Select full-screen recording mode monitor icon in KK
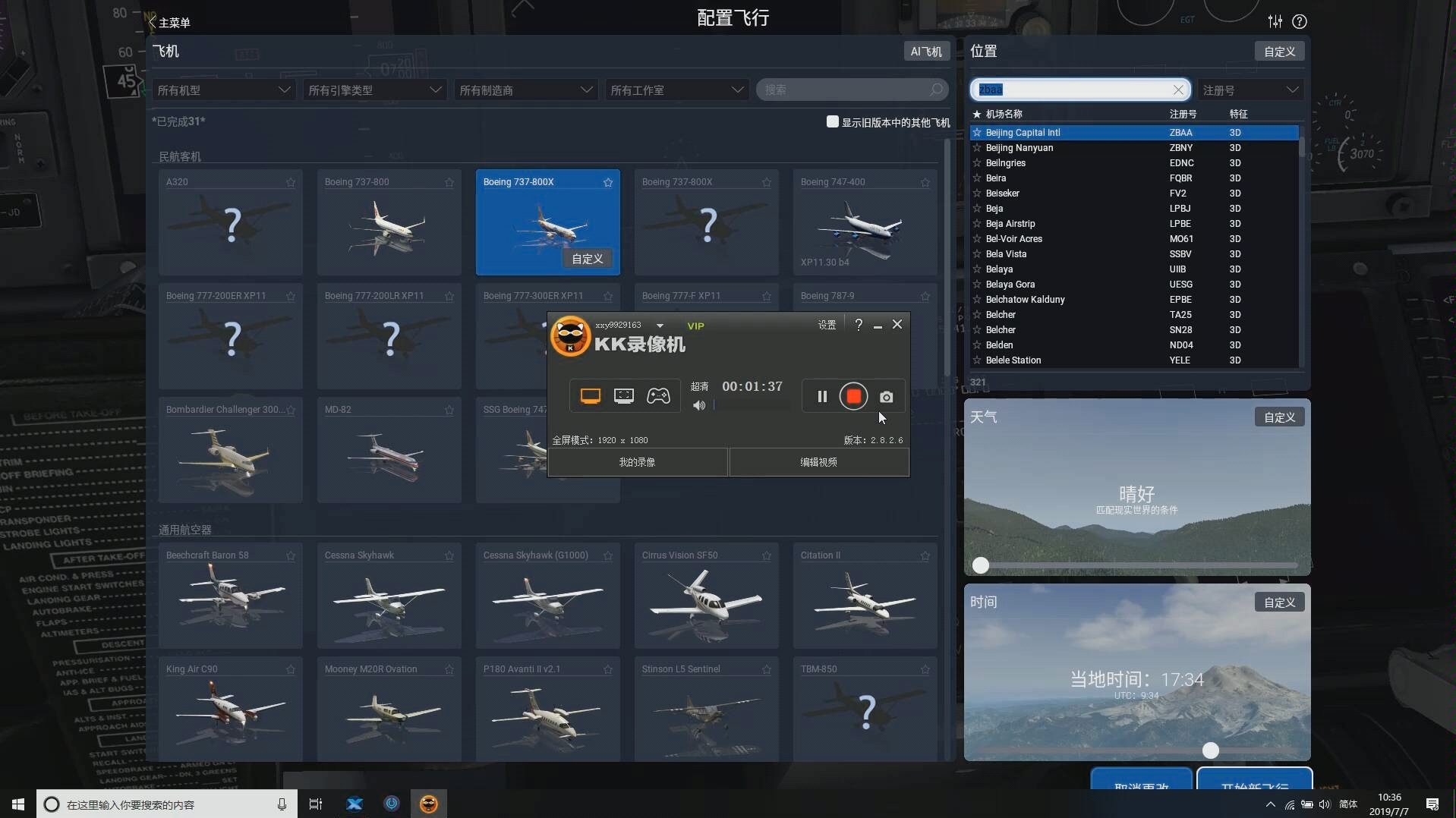Viewport: 1456px width, 818px height. pyautogui.click(x=590, y=396)
